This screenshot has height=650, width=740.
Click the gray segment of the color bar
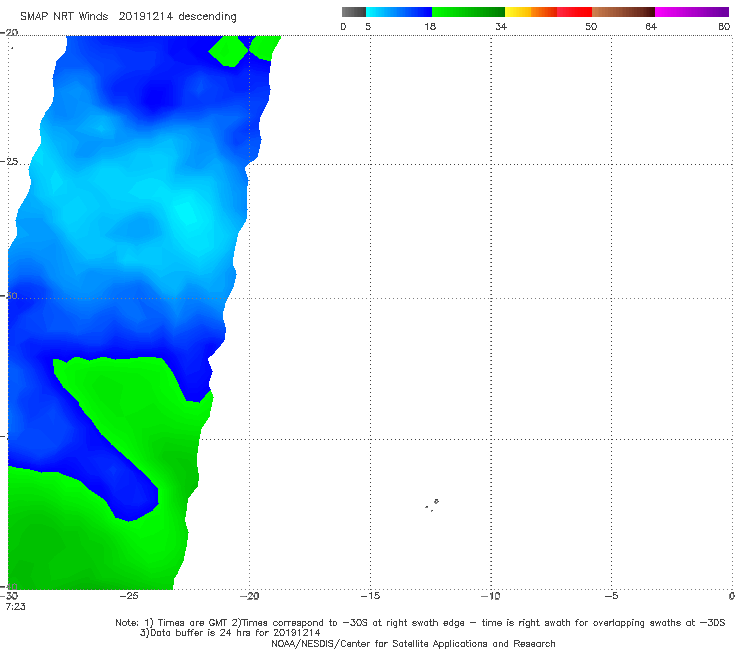pos(354,12)
